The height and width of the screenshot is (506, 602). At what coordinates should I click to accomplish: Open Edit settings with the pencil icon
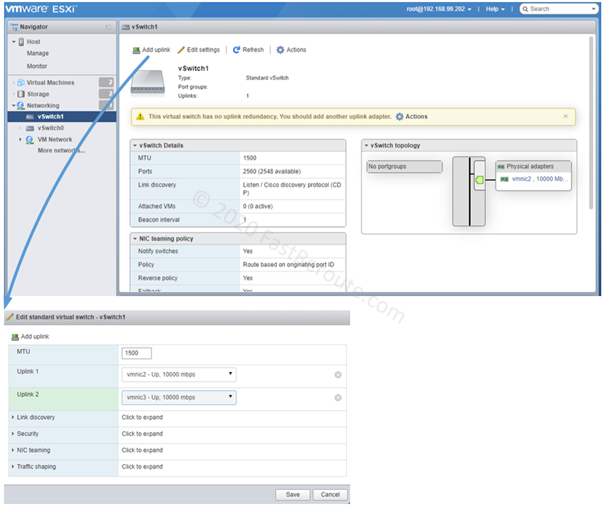tap(198, 50)
